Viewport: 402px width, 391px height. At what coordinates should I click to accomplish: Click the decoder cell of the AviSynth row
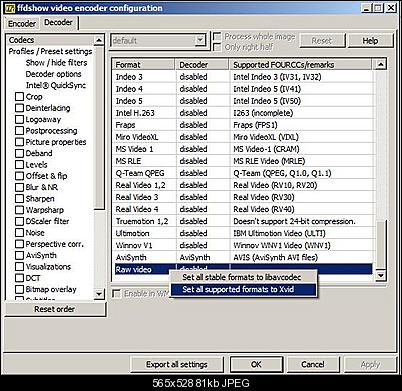pos(202,257)
